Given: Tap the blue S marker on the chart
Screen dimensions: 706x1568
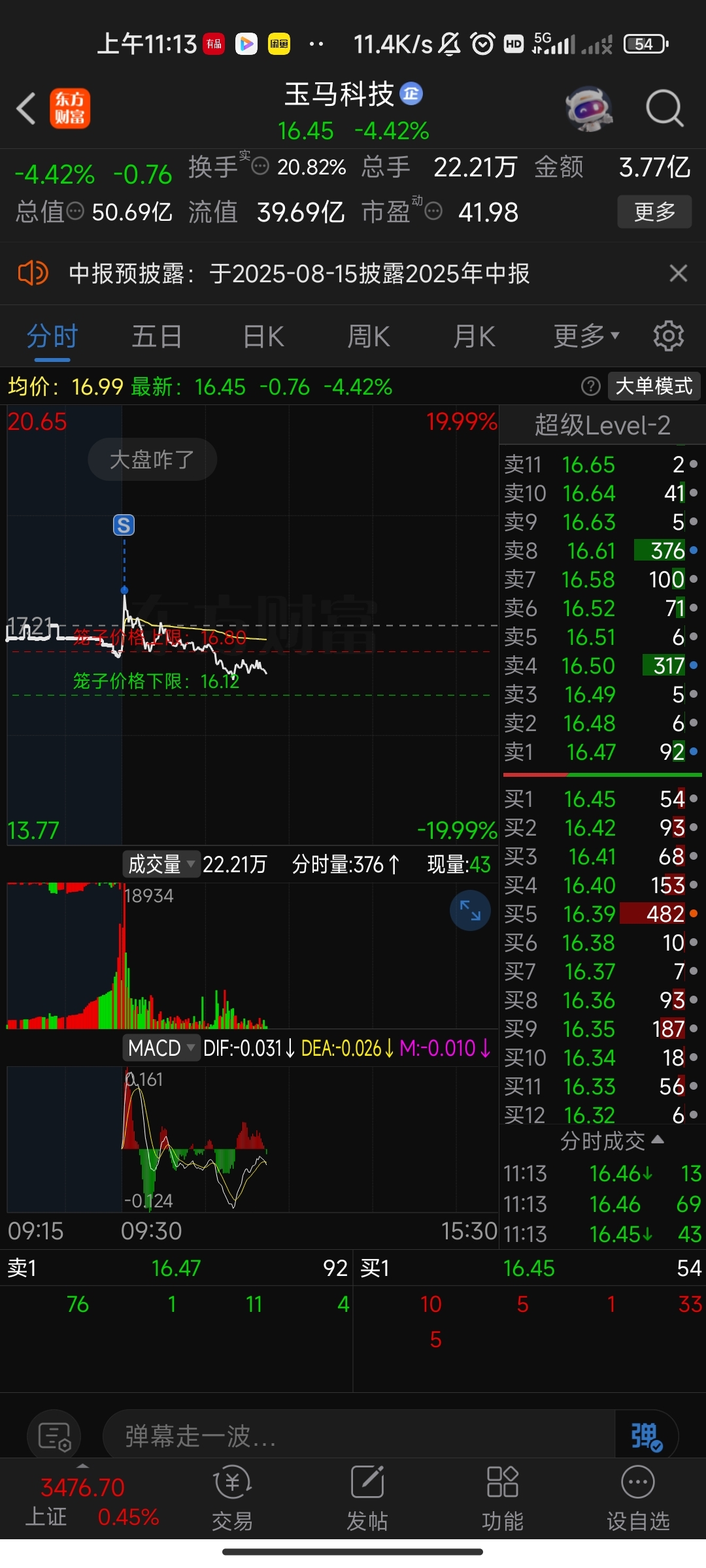Looking at the screenshot, I should pos(124,525).
